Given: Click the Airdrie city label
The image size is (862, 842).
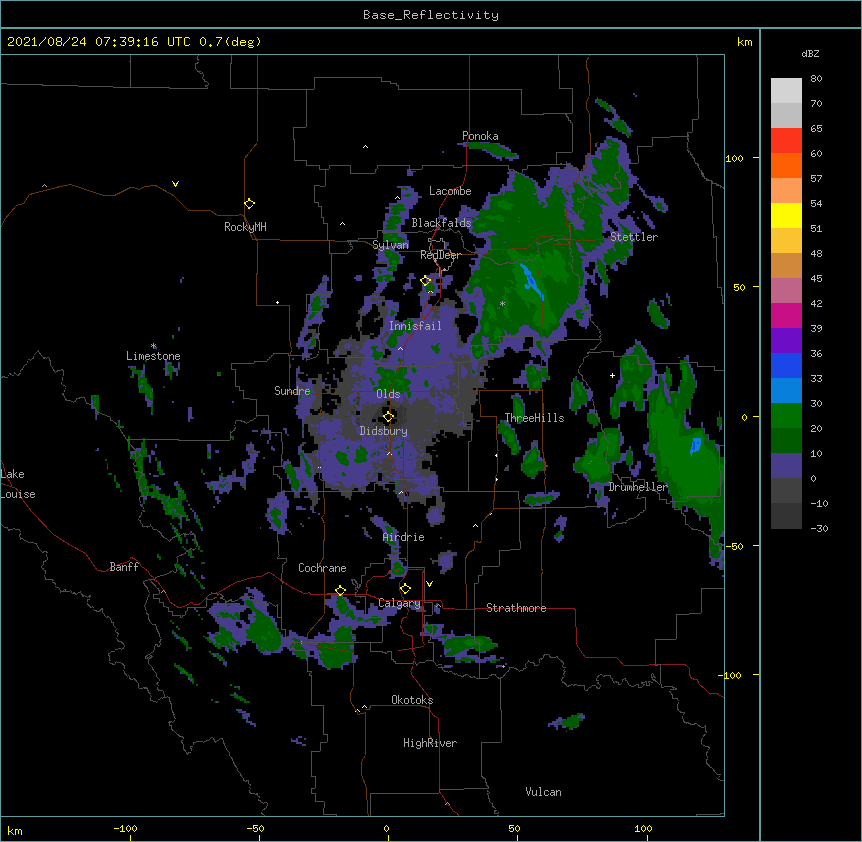Looking at the screenshot, I should click(x=404, y=537).
